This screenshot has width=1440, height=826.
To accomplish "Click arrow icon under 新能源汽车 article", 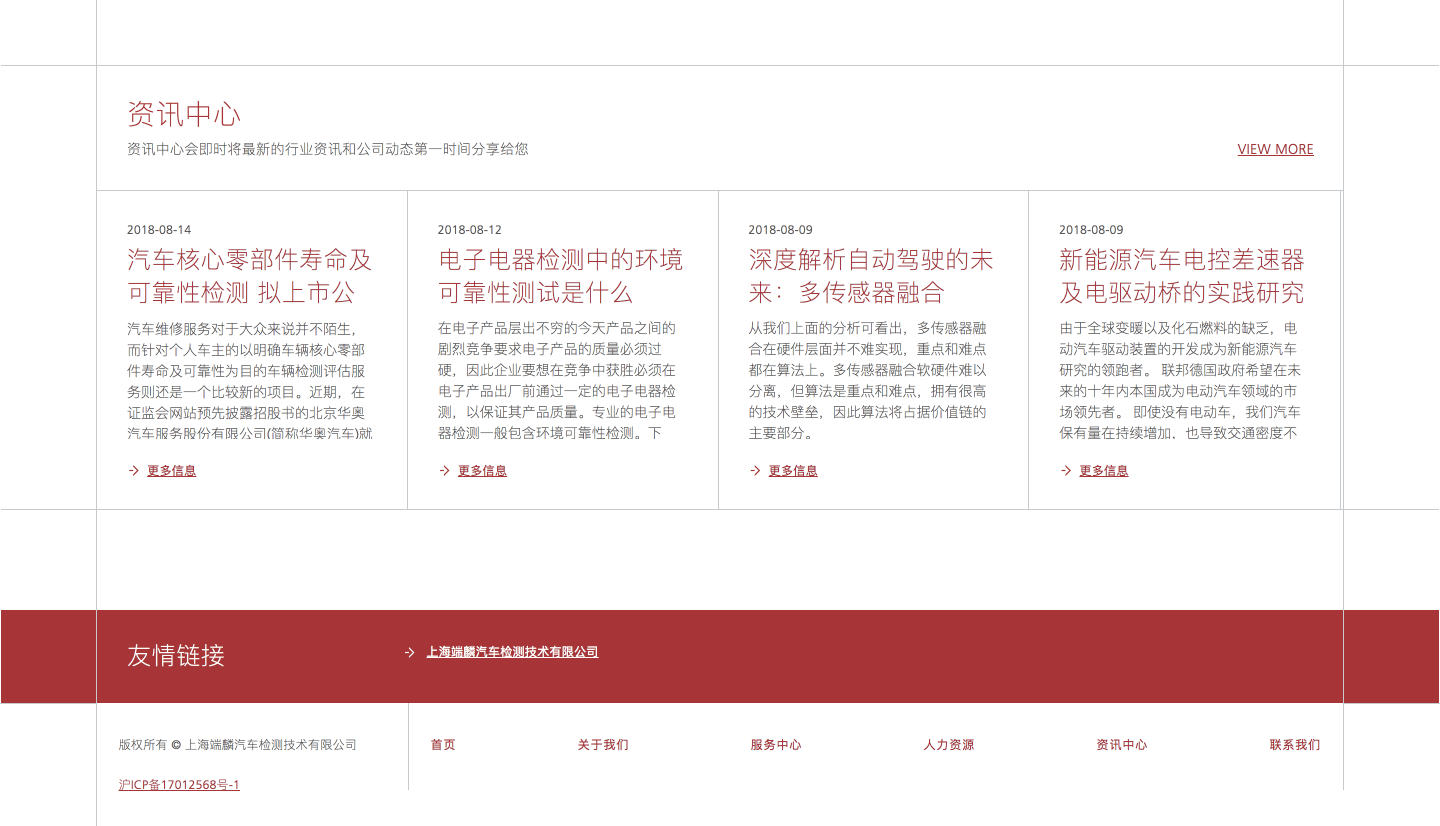I will [x=1066, y=471].
